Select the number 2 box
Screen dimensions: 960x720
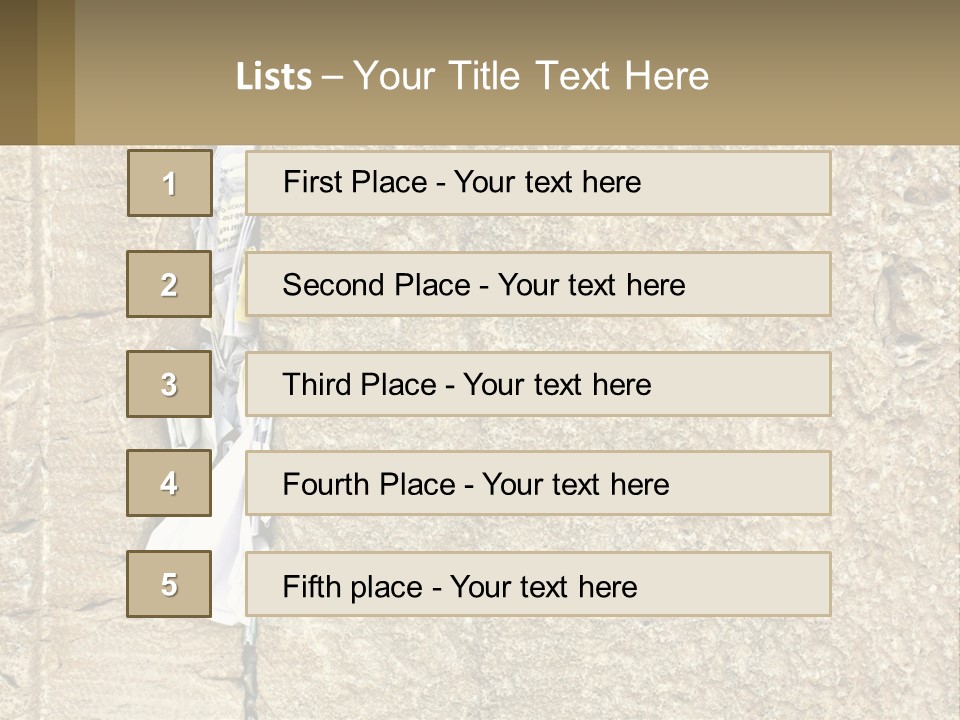pyautogui.click(x=169, y=284)
